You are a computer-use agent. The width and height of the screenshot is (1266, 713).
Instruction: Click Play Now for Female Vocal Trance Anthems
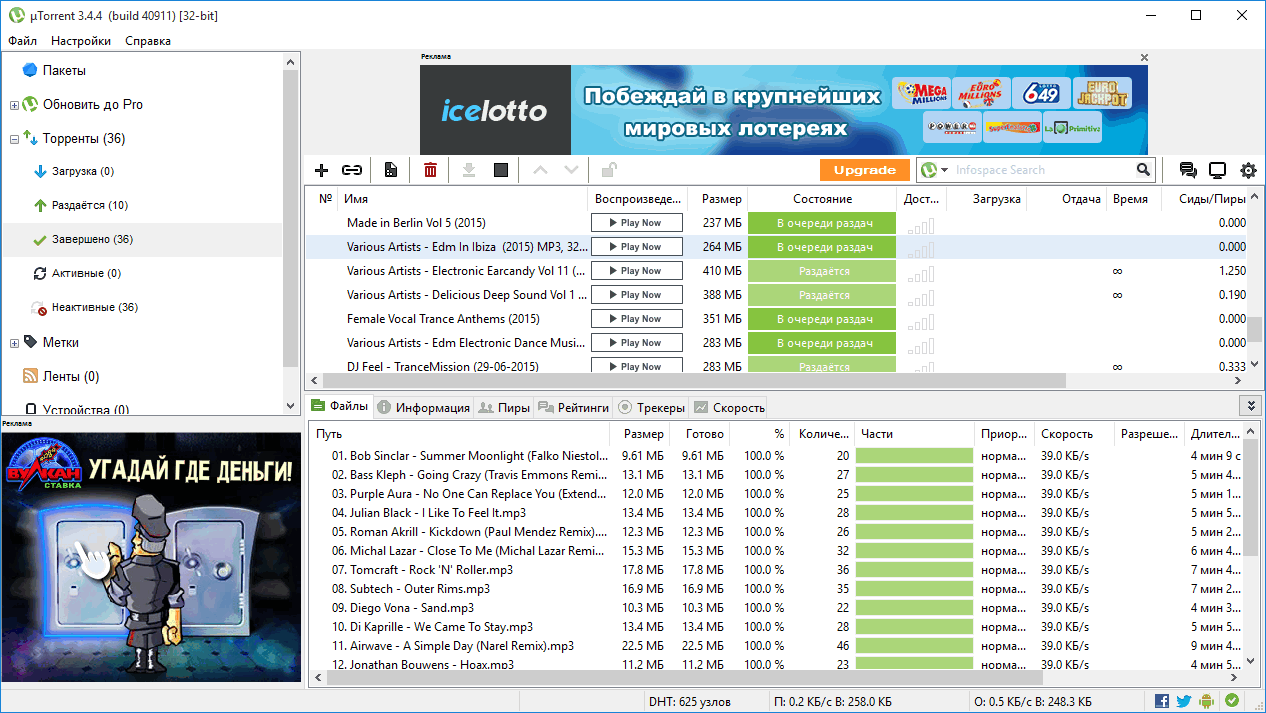pyautogui.click(x=637, y=319)
